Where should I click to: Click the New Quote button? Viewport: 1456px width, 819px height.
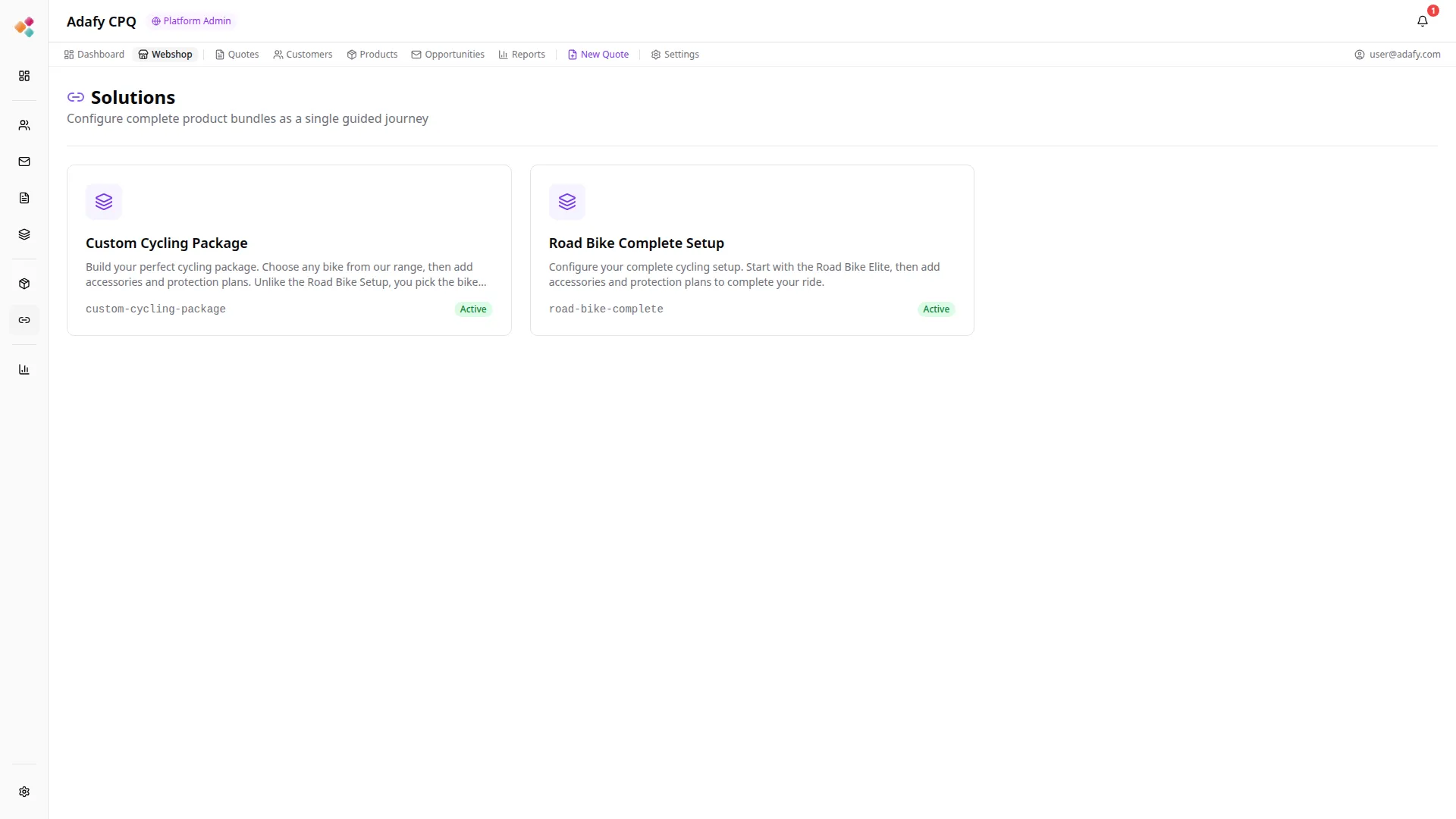click(x=598, y=55)
